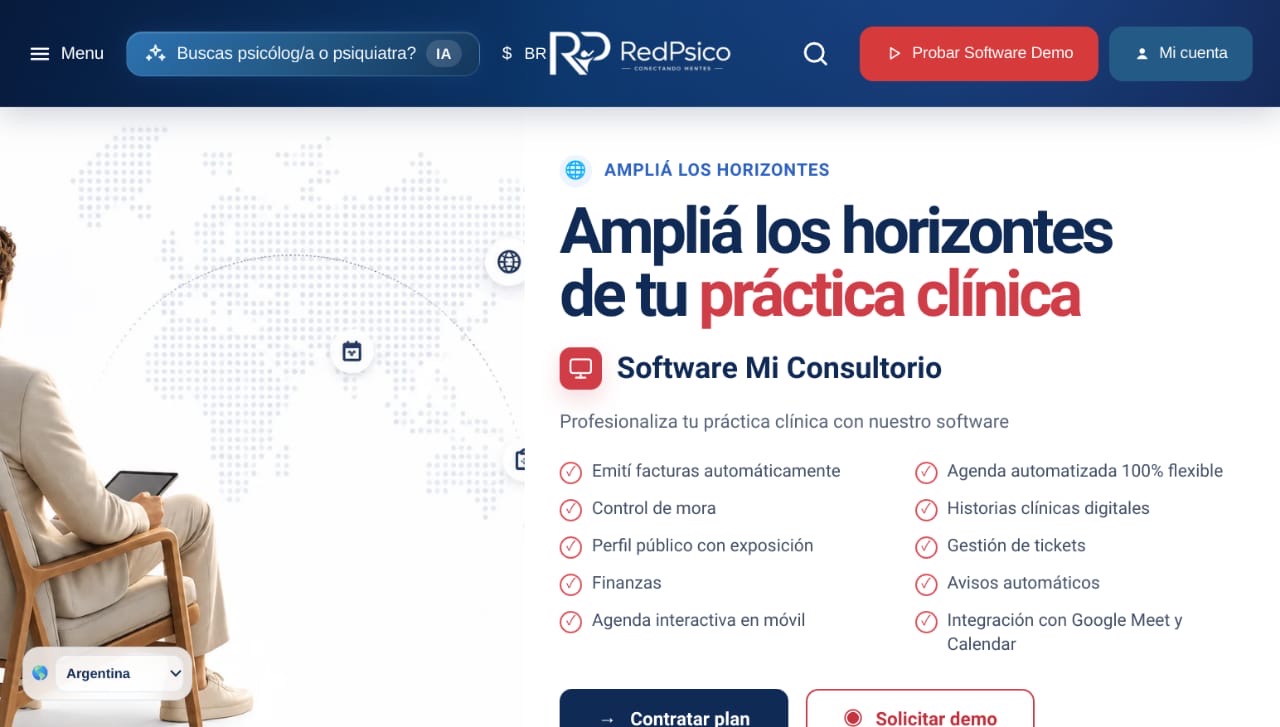Viewport: 1280px width, 727px height.
Task: Click the Profesionaliza tu práctica clínica subtitle
Action: [784, 421]
